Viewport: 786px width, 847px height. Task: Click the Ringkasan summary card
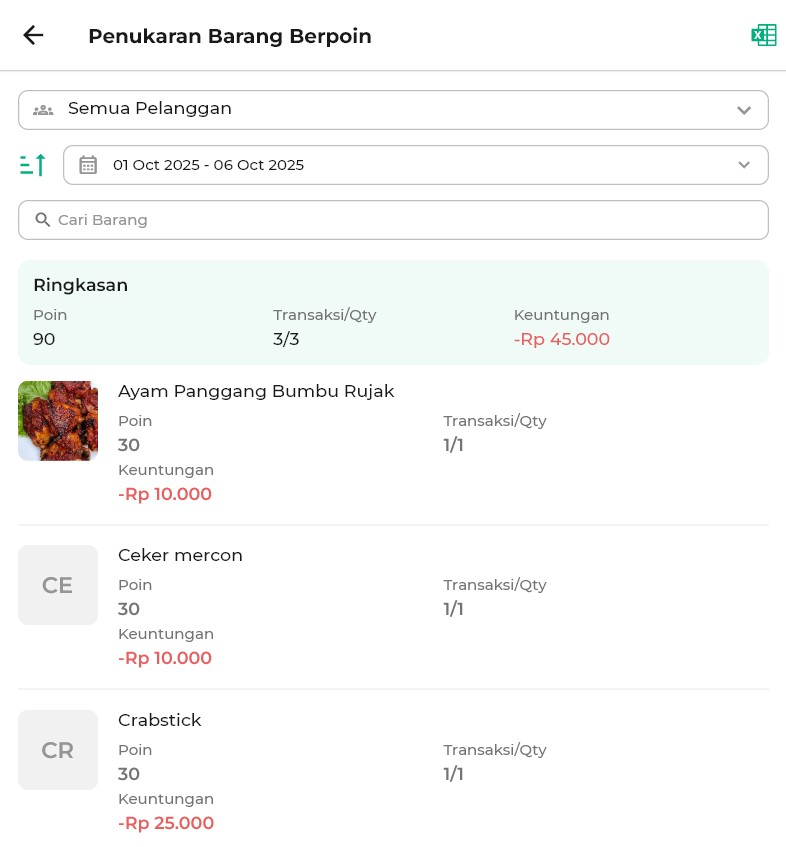[x=393, y=312]
